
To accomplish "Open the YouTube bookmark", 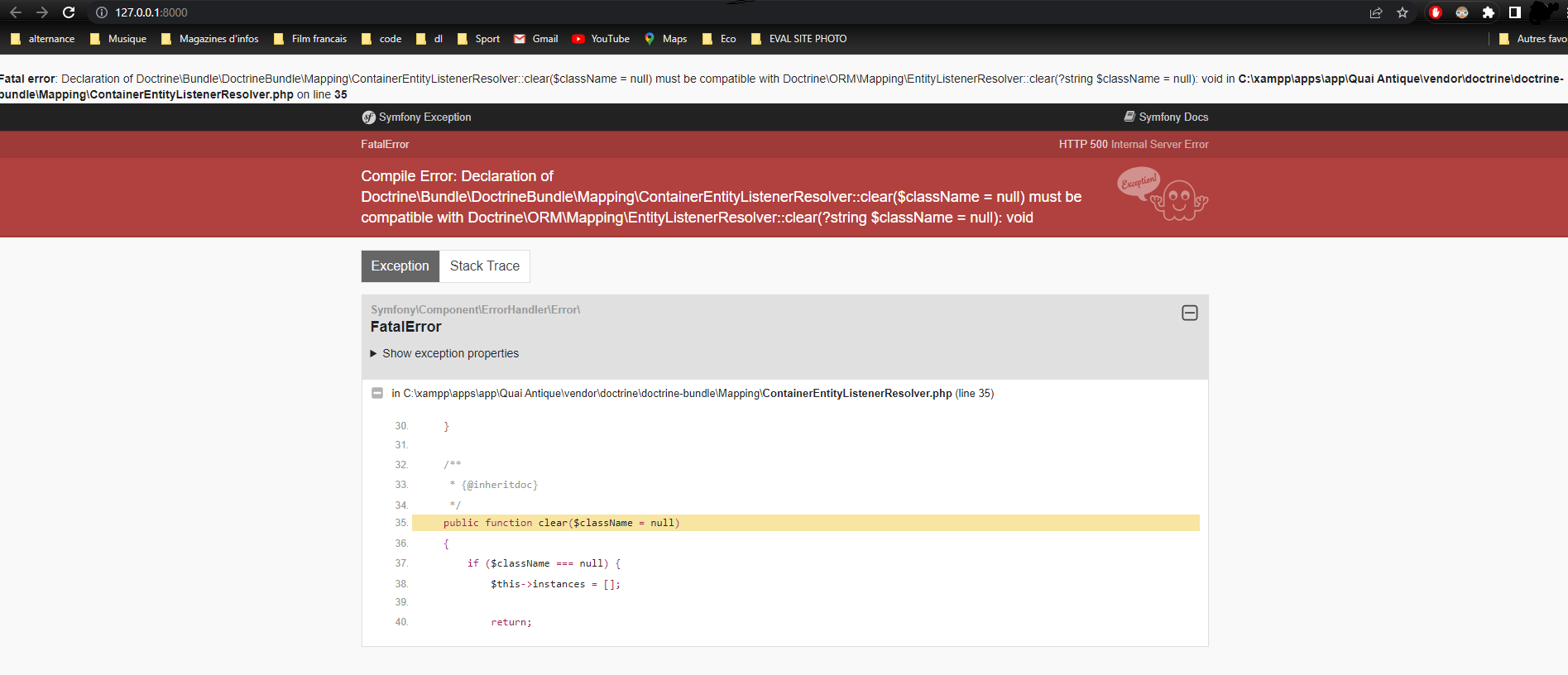I will (x=601, y=39).
